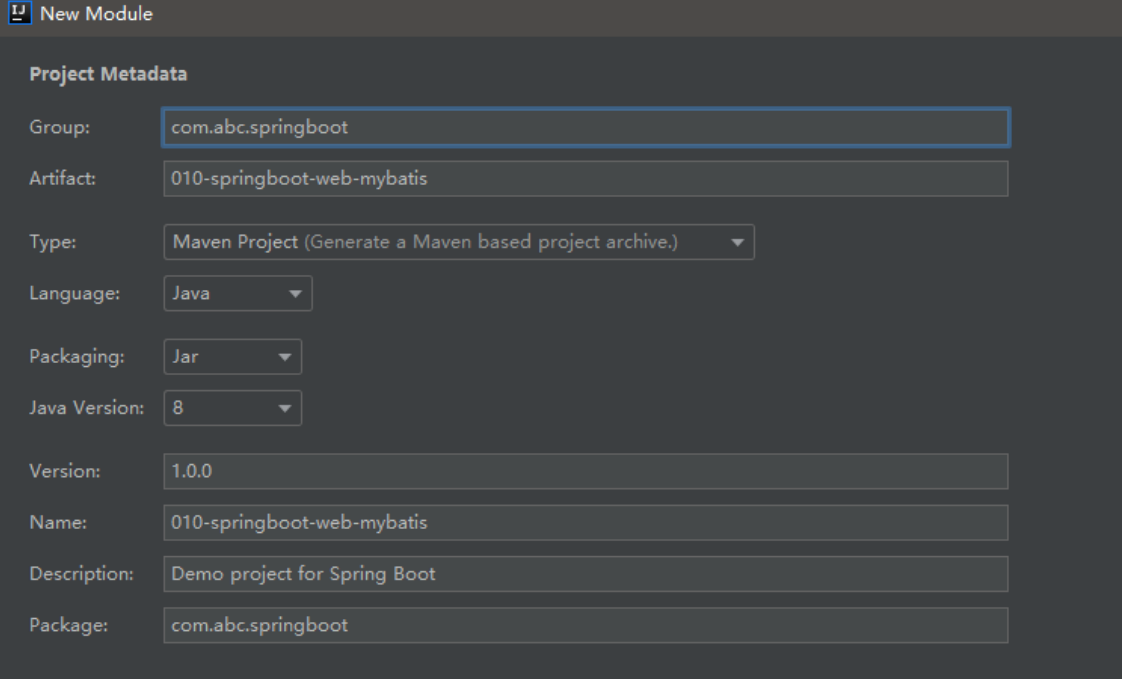Open the Language dropdown showing Java
Image resolution: width=1122 pixels, height=679 pixels.
click(x=238, y=293)
